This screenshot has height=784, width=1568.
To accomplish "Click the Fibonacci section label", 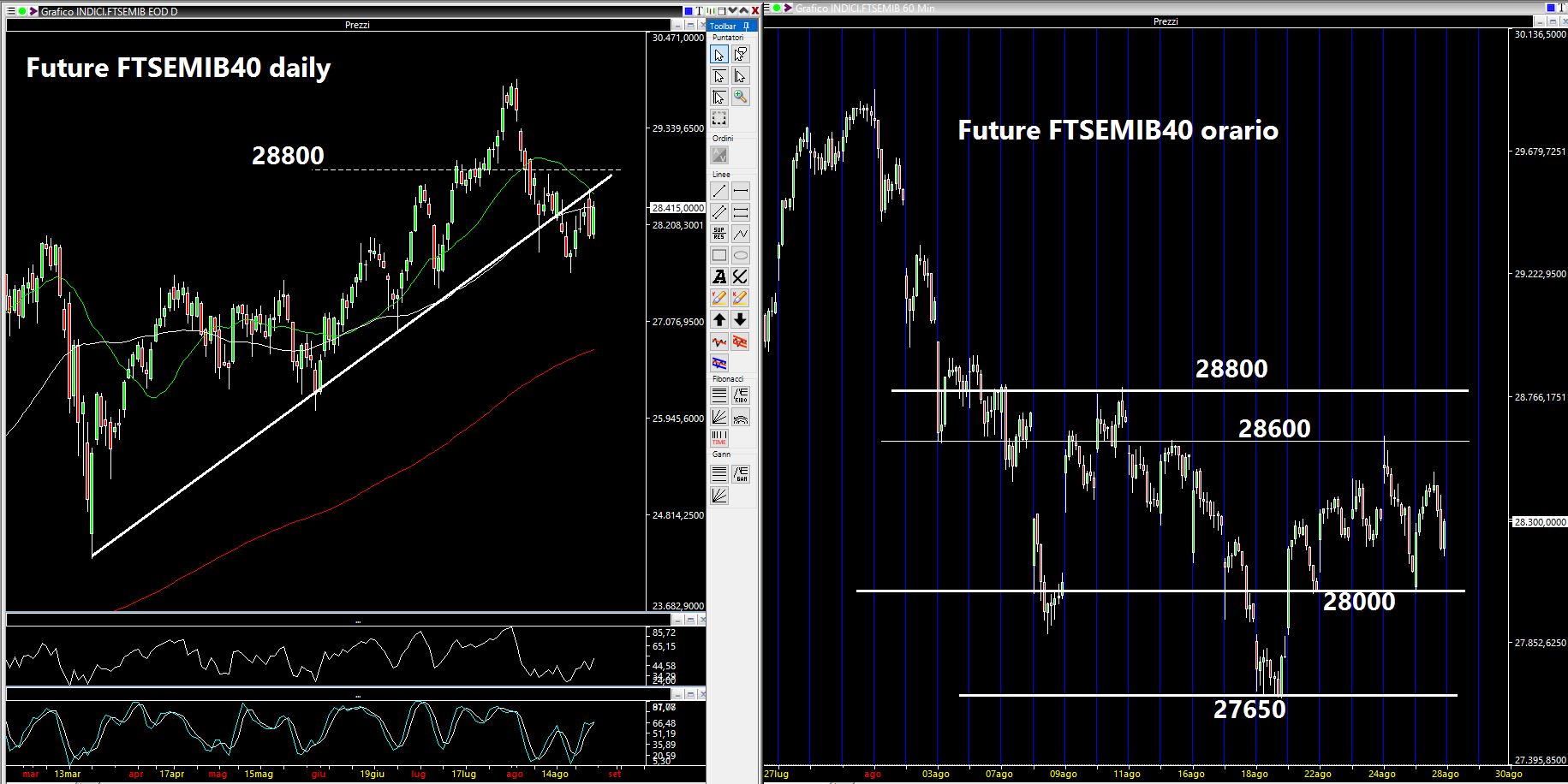I will click(728, 378).
